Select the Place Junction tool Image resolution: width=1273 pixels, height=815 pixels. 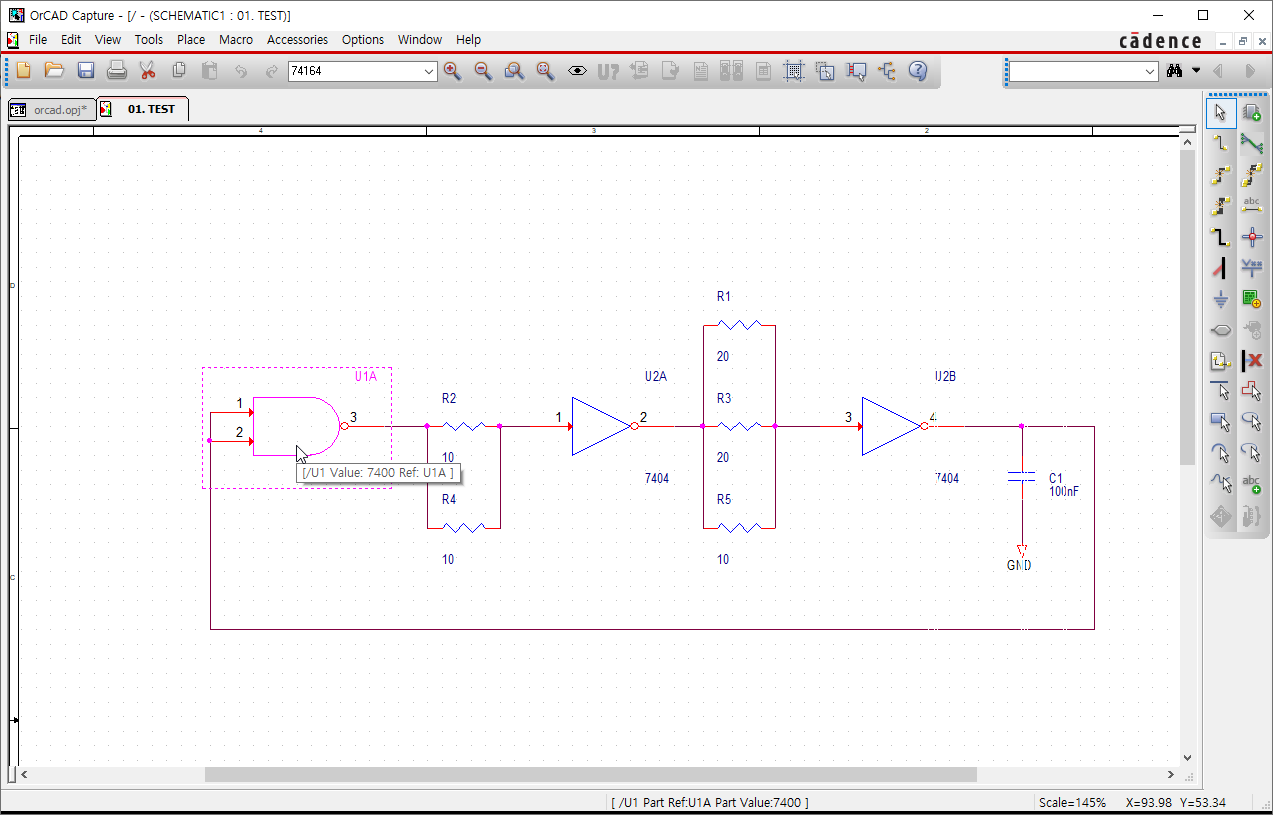1251,237
